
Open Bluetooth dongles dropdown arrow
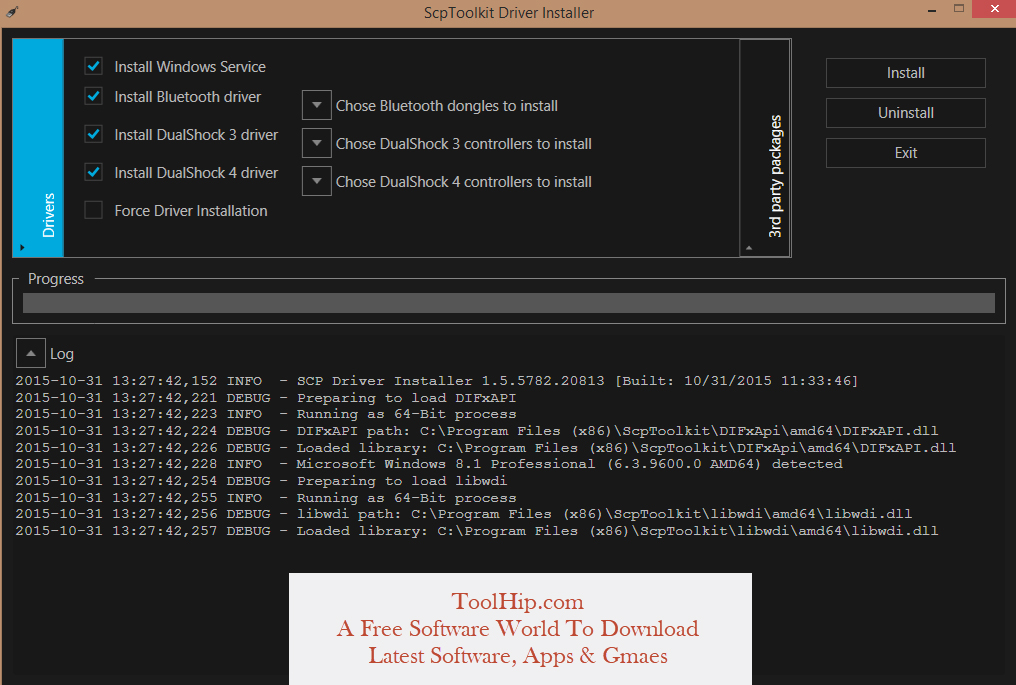pos(317,105)
